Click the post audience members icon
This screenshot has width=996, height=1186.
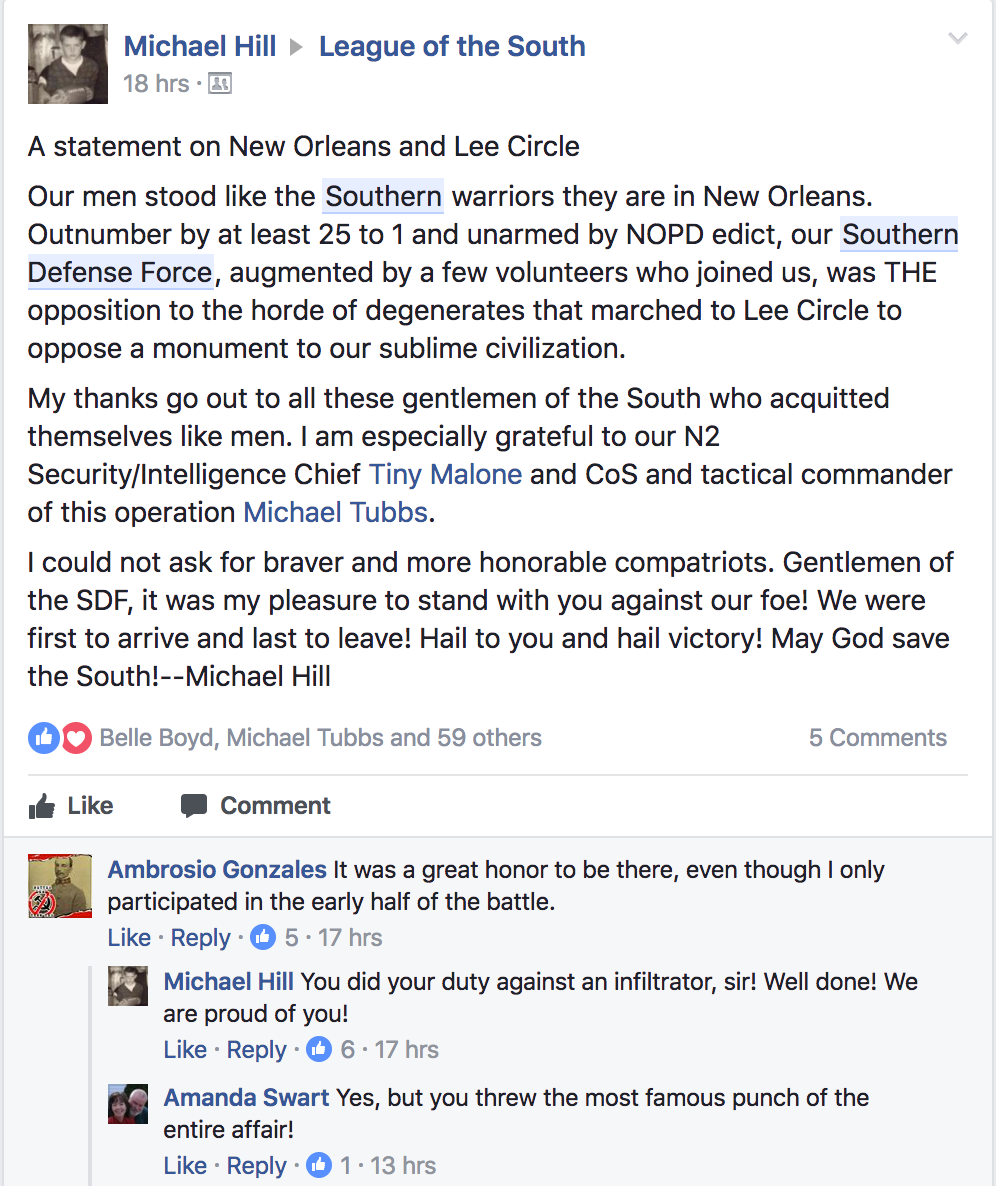point(220,83)
